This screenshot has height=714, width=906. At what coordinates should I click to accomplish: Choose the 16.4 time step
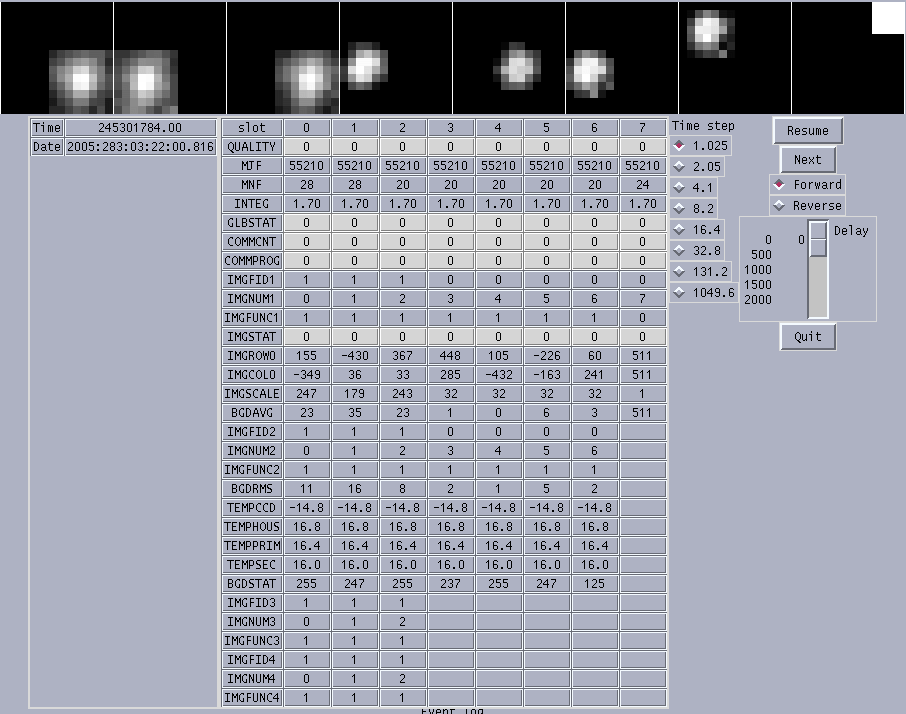698,230
